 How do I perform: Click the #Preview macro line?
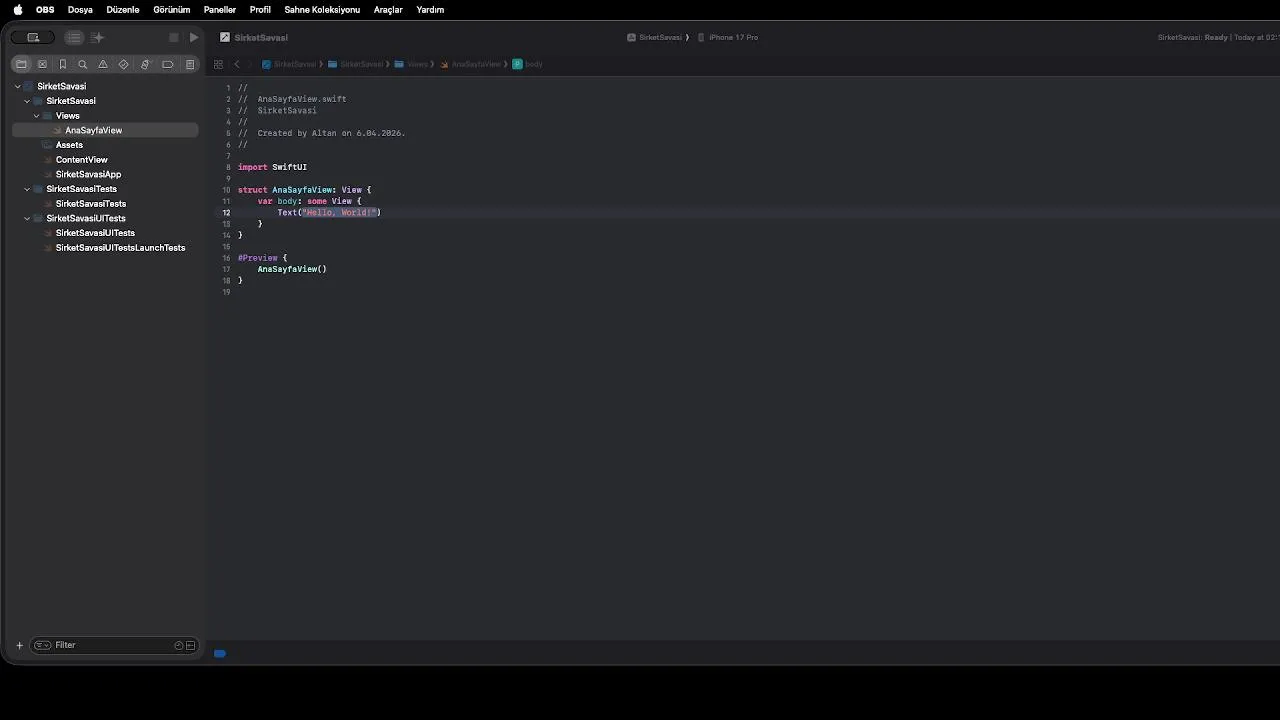(262, 258)
